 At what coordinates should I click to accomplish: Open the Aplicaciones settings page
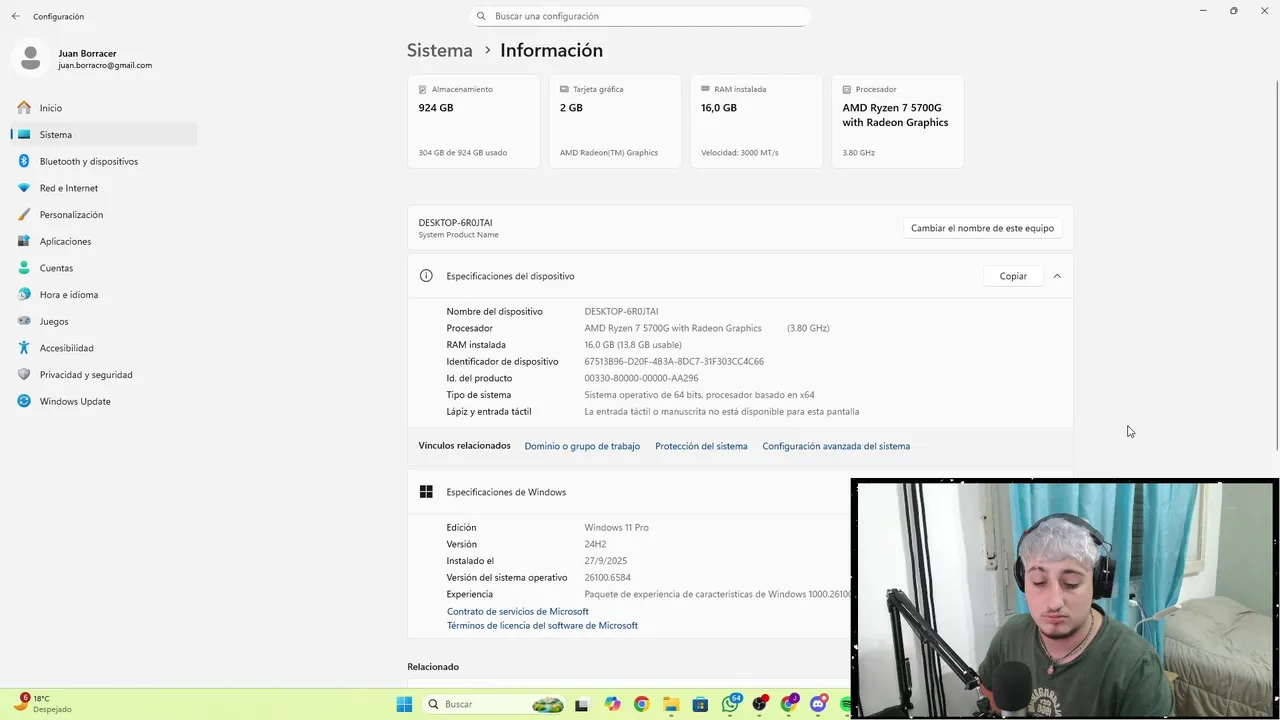click(x=104, y=241)
